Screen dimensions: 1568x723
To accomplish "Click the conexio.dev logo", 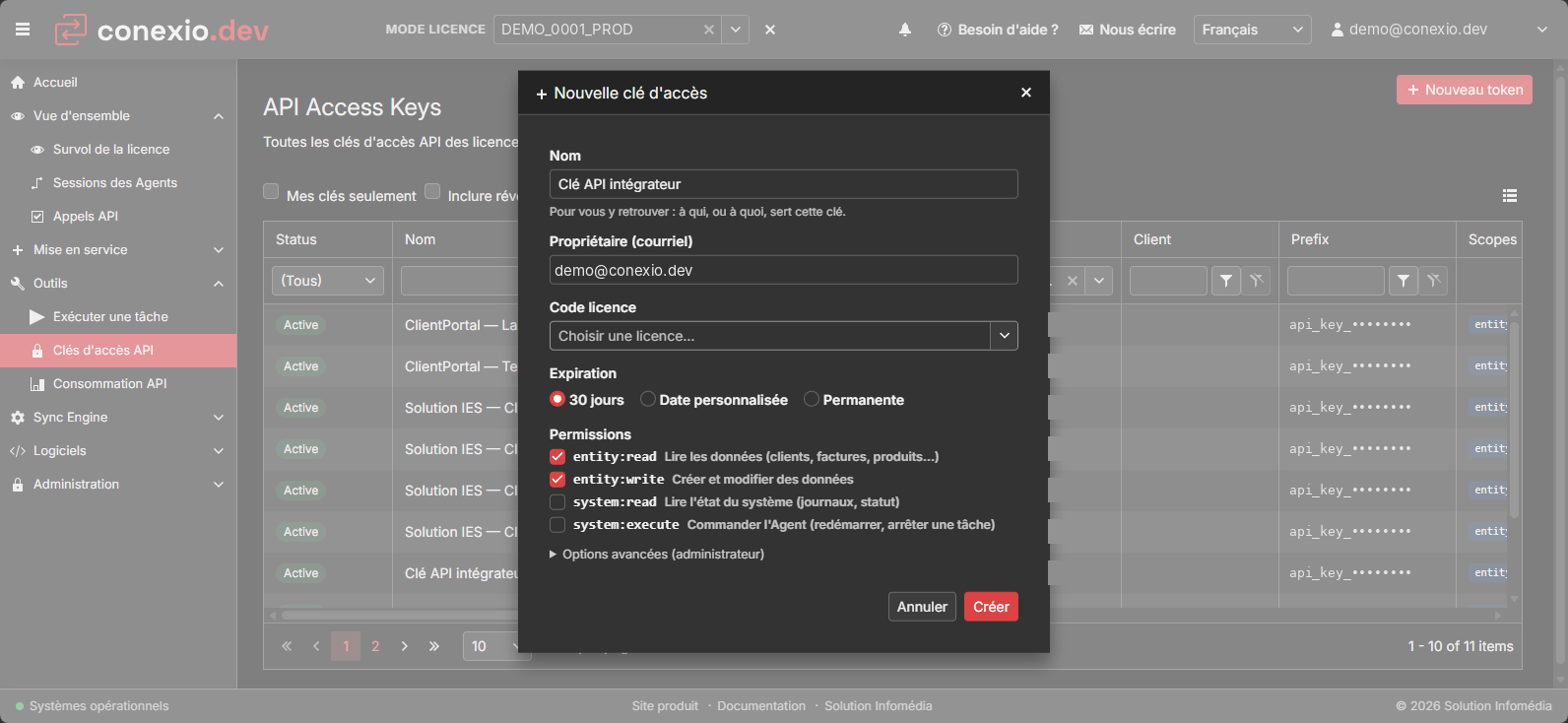I will (161, 30).
